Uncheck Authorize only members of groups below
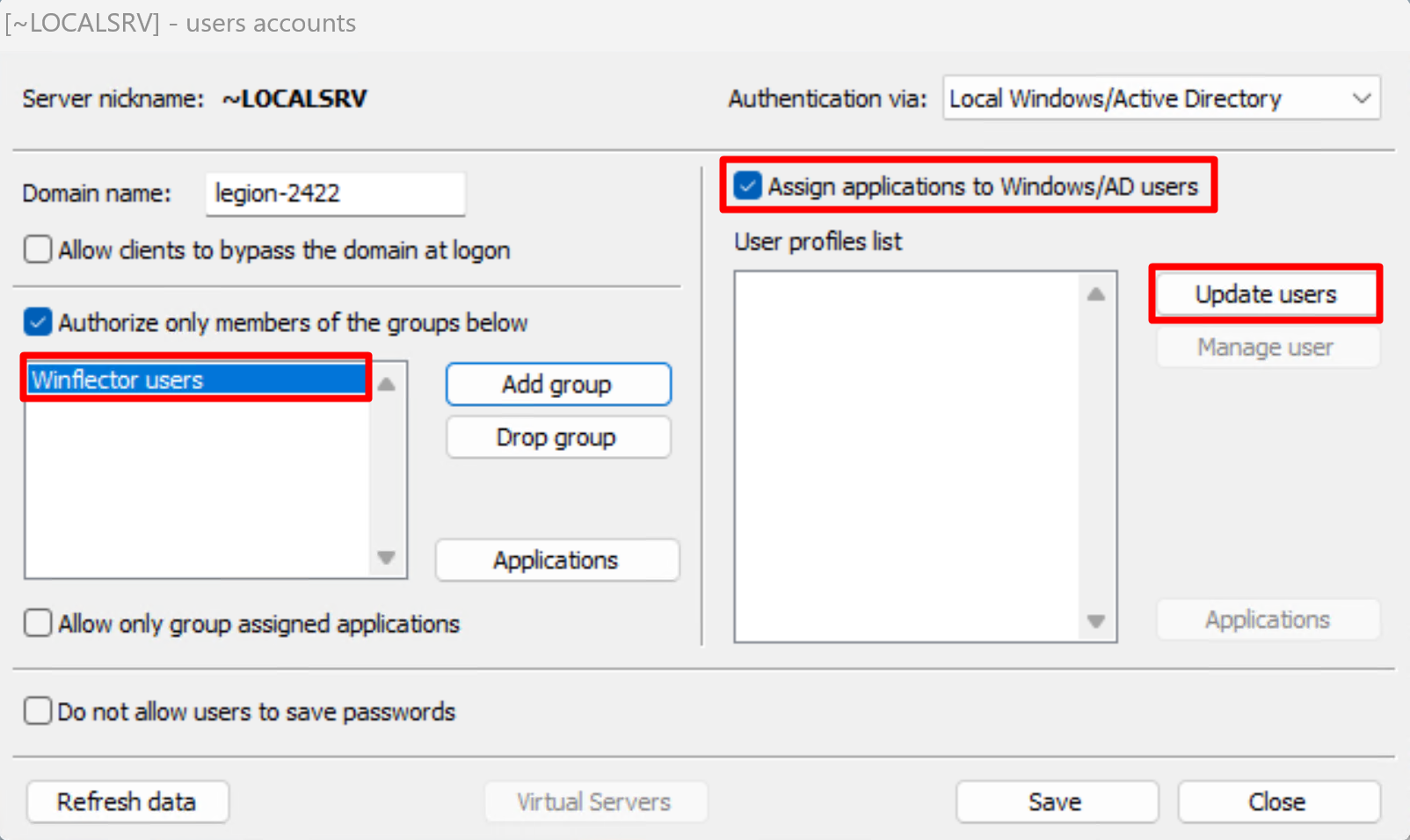Image resolution: width=1410 pixels, height=840 pixels. point(38,322)
